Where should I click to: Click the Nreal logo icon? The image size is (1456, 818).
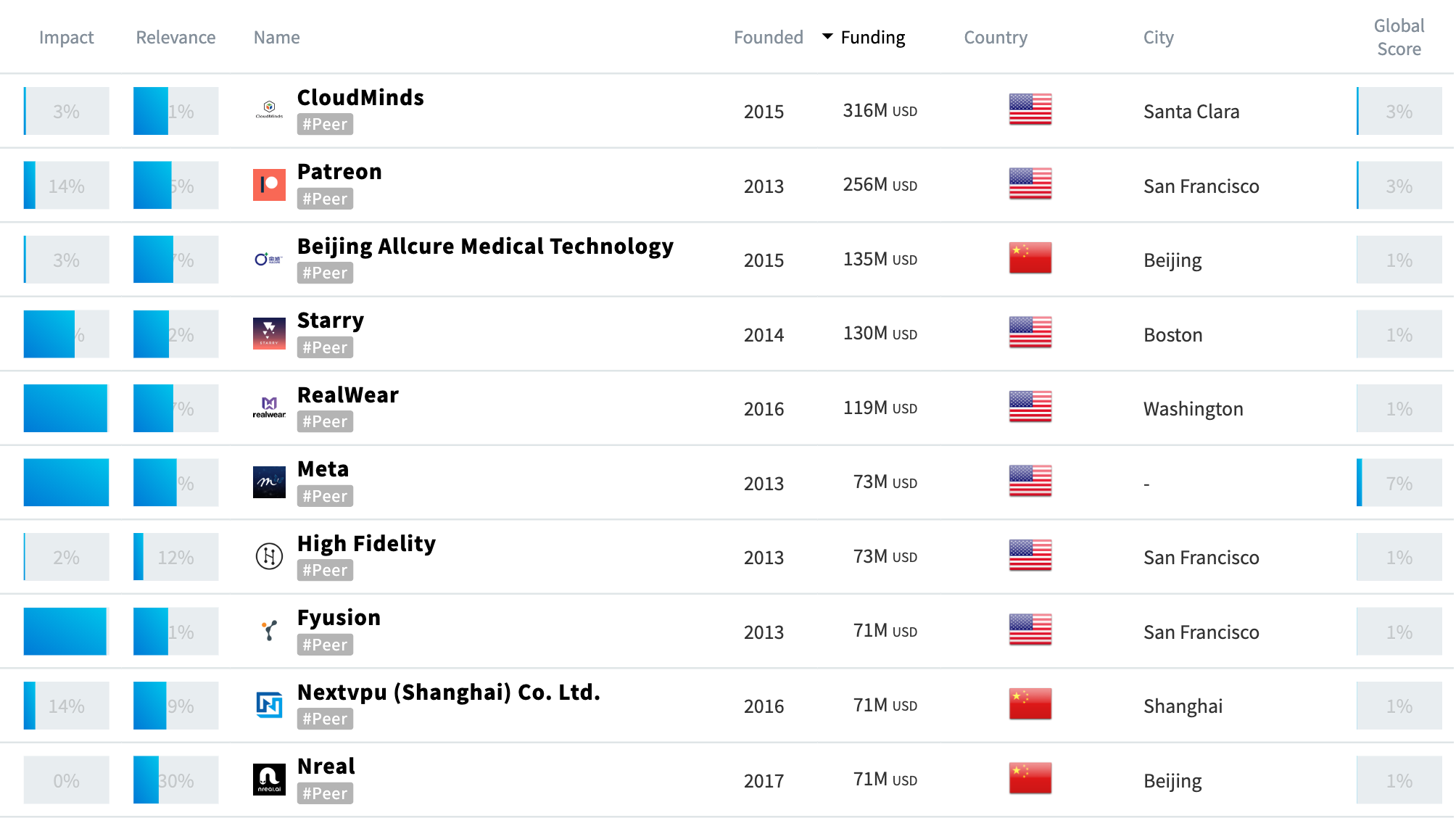coord(268,778)
